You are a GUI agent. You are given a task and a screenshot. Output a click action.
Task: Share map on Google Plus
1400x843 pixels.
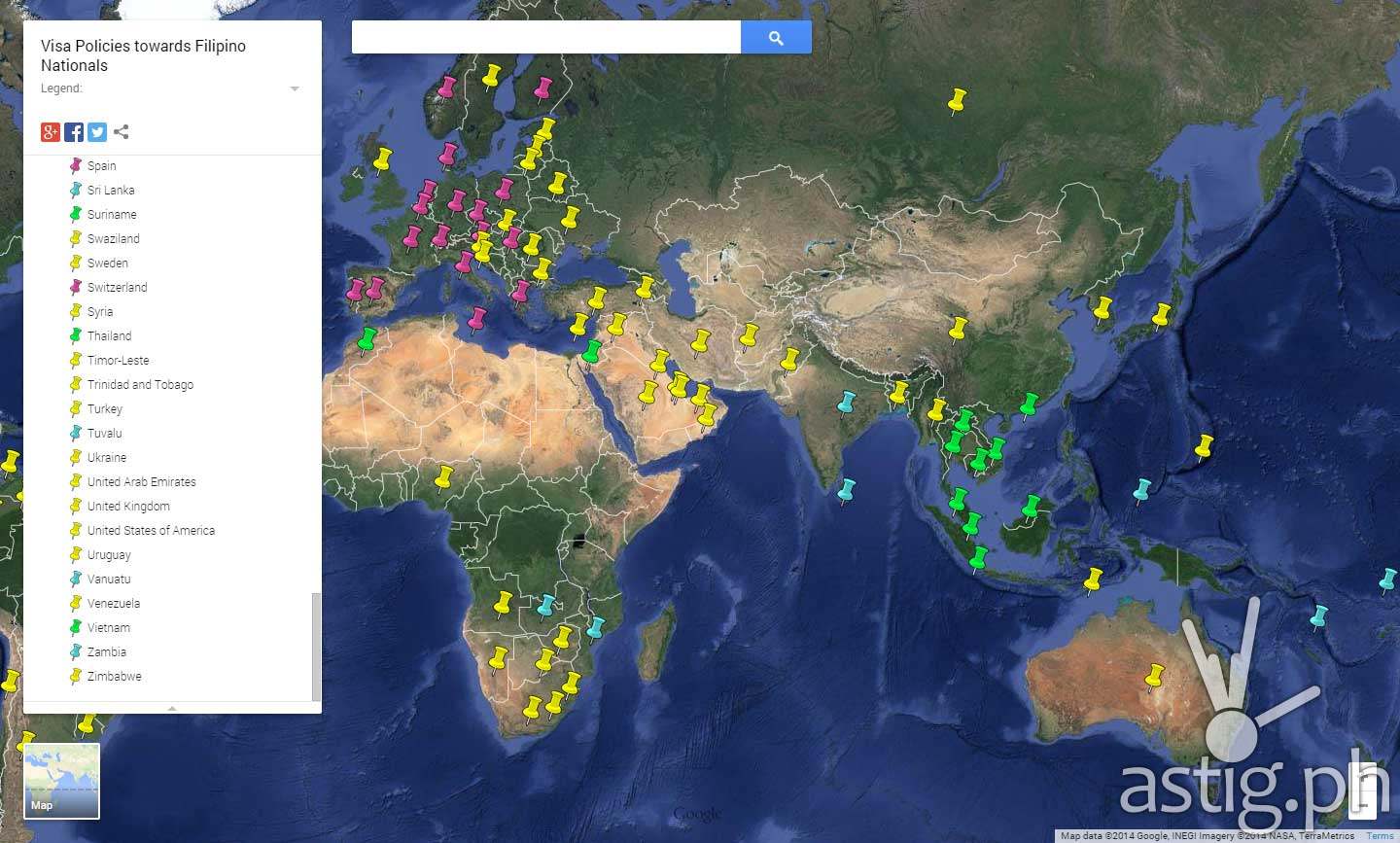tap(51, 132)
